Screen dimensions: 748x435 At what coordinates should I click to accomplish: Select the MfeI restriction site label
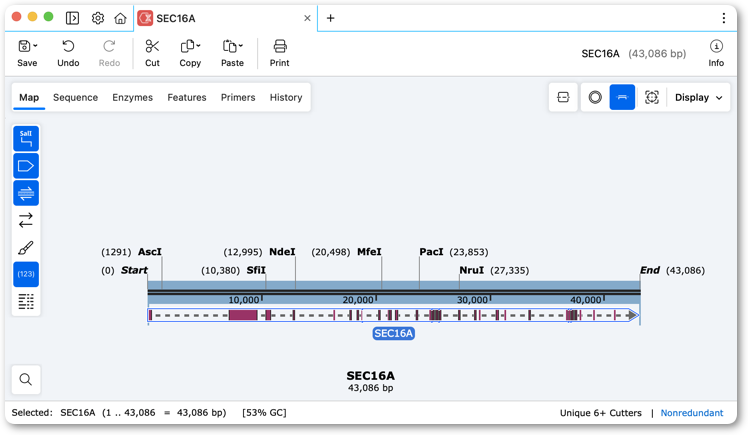(369, 252)
